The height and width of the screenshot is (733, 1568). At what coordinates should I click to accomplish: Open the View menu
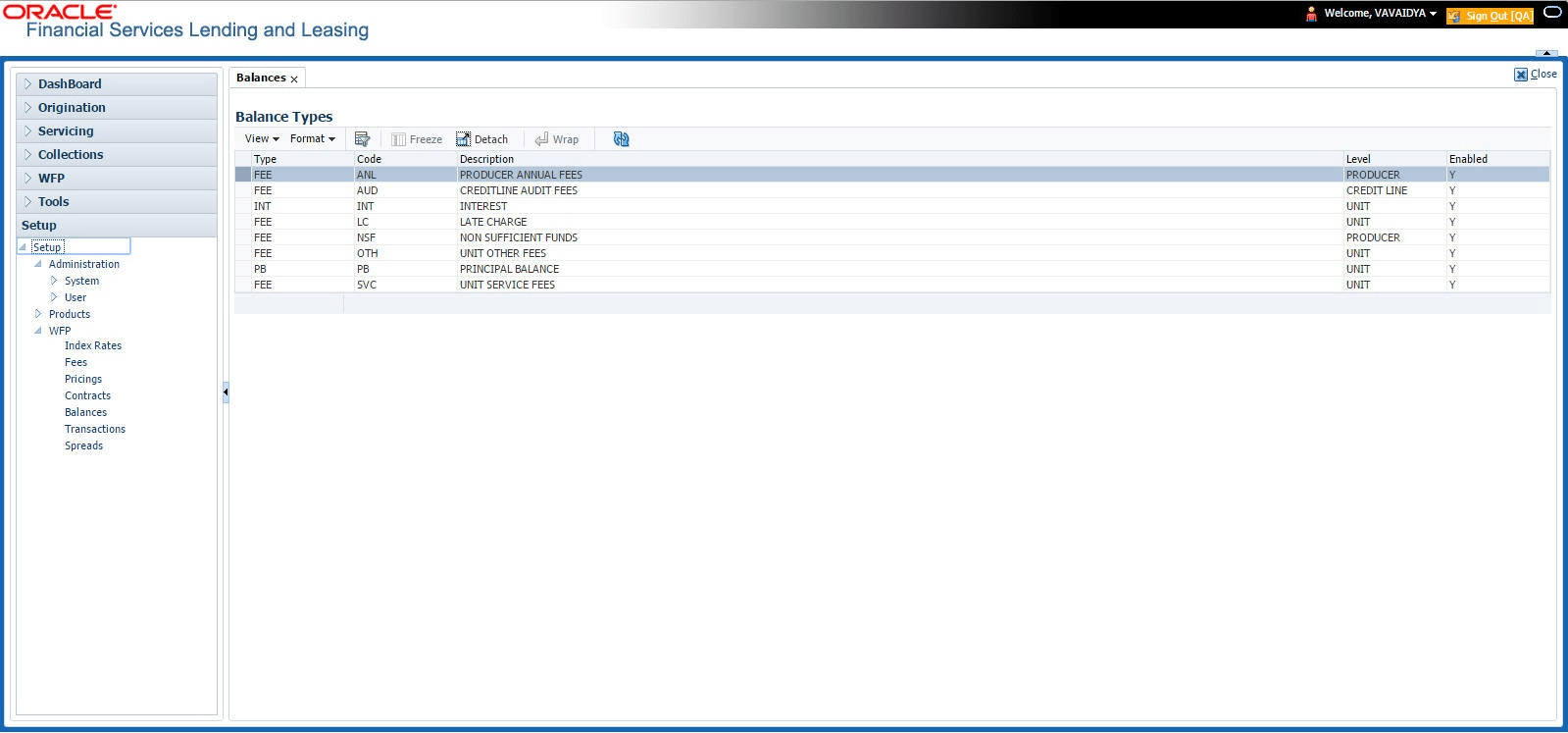click(262, 139)
